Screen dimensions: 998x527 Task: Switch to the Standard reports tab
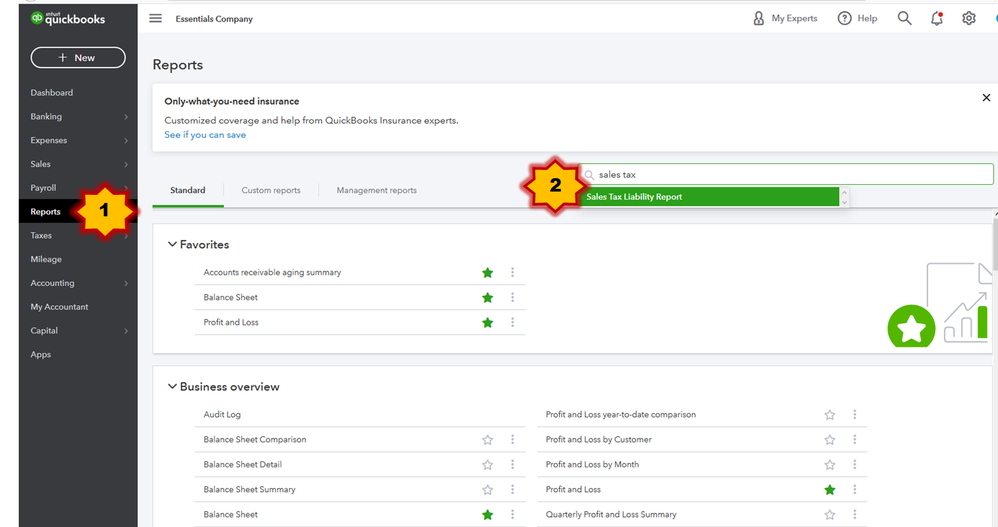188,190
